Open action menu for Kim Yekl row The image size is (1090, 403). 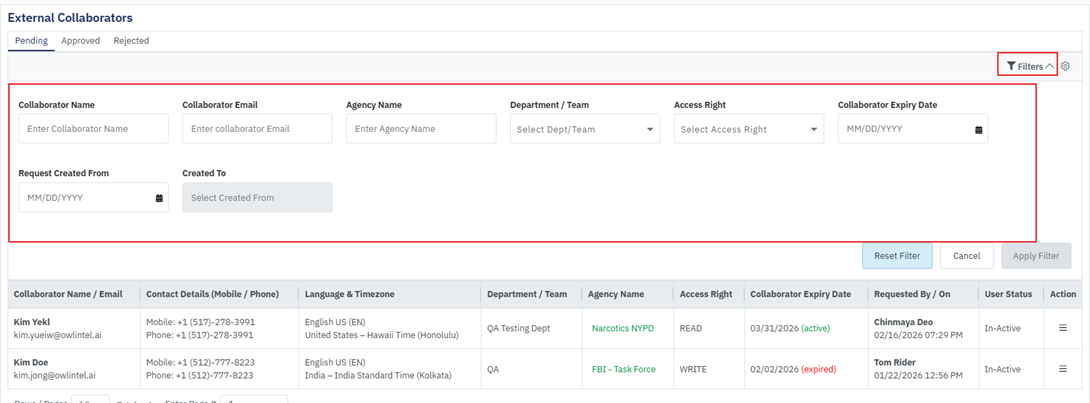coord(1063,327)
